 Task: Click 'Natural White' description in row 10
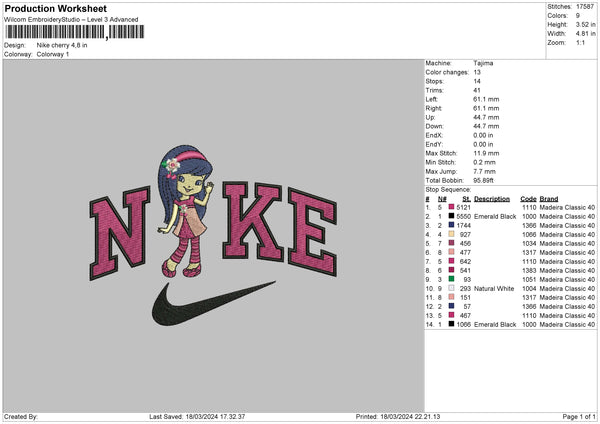pos(494,288)
